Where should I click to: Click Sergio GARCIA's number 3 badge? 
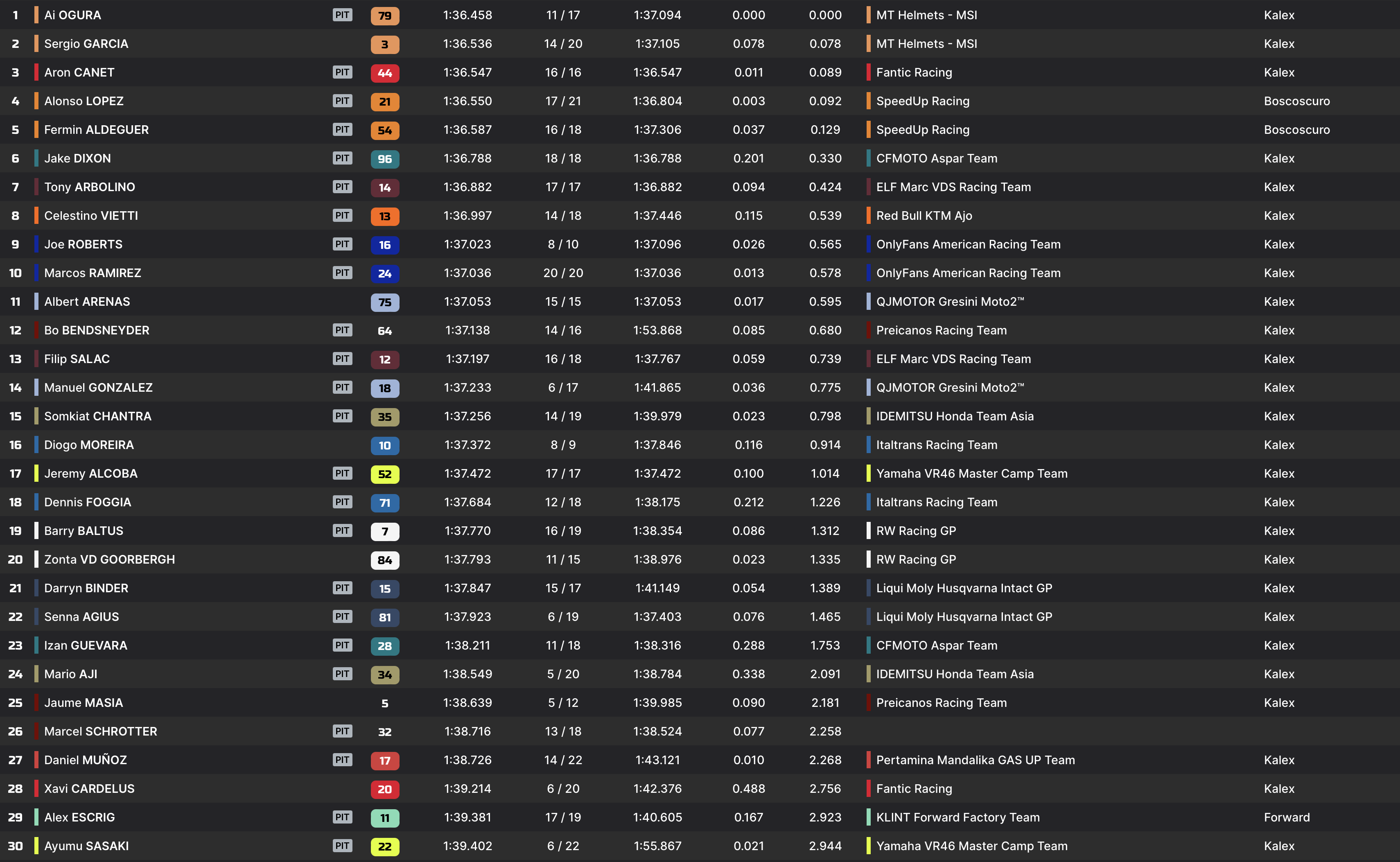pos(385,45)
